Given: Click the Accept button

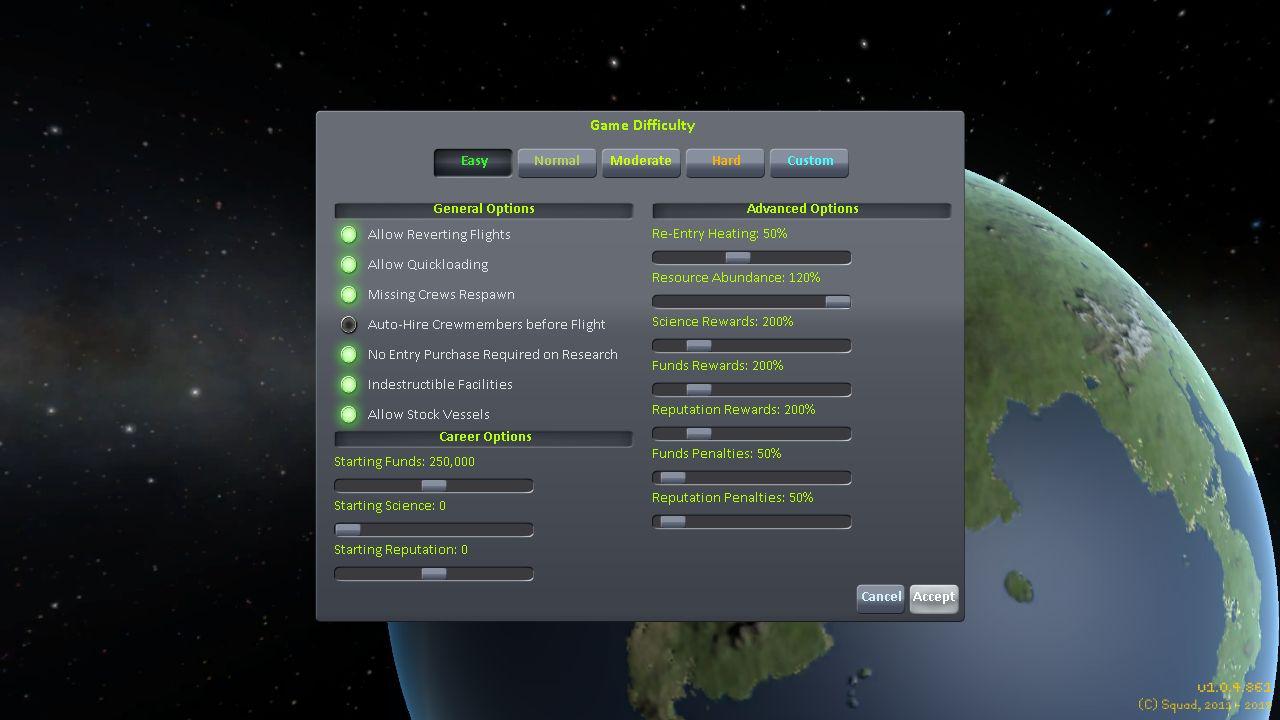Looking at the screenshot, I should 934,597.
